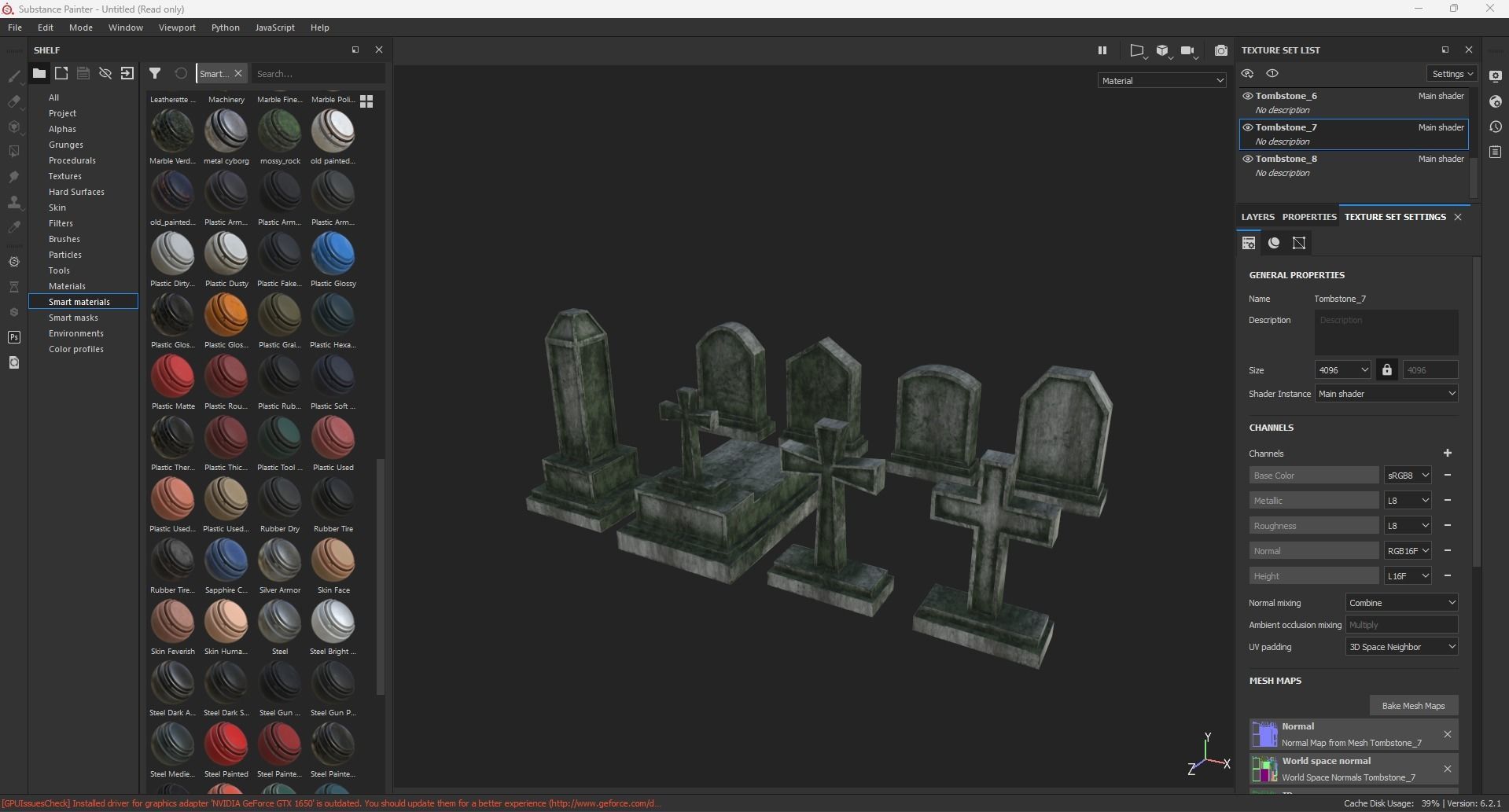This screenshot has width=1509, height=812.
Task: Select the Paint brush tool
Action: click(x=13, y=76)
